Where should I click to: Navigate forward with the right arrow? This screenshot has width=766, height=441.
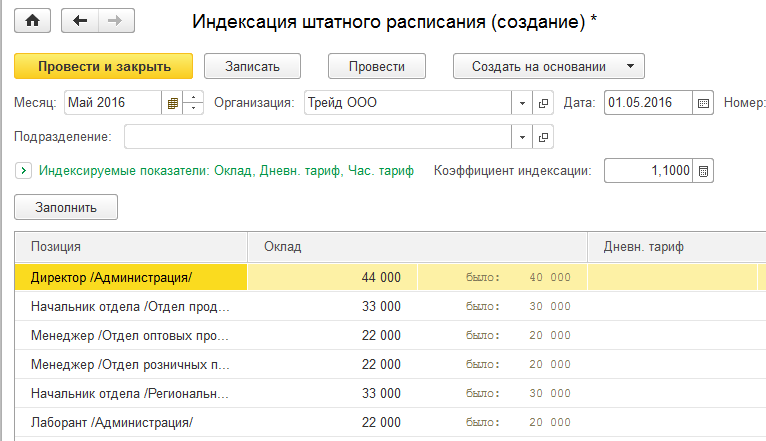click(115, 20)
